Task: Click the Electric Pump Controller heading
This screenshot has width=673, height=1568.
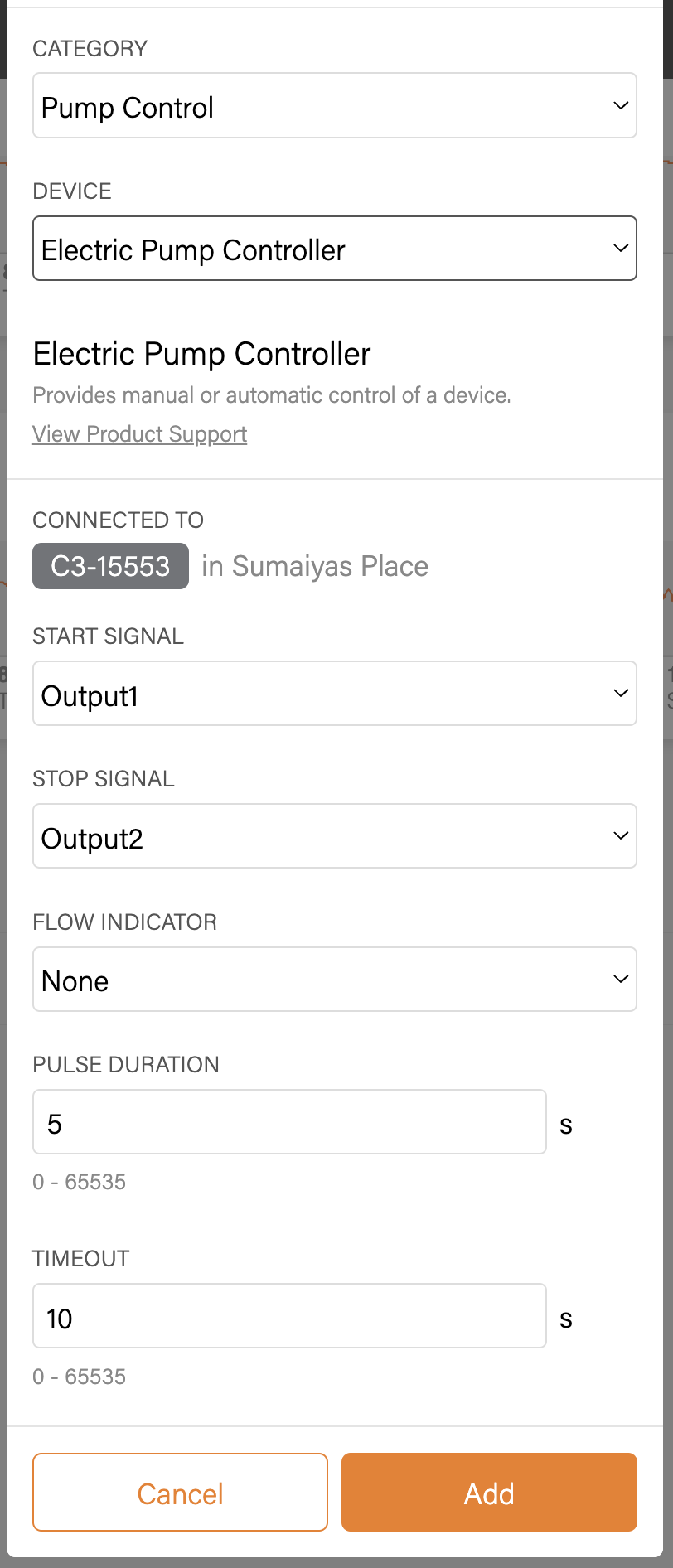Action: point(201,354)
